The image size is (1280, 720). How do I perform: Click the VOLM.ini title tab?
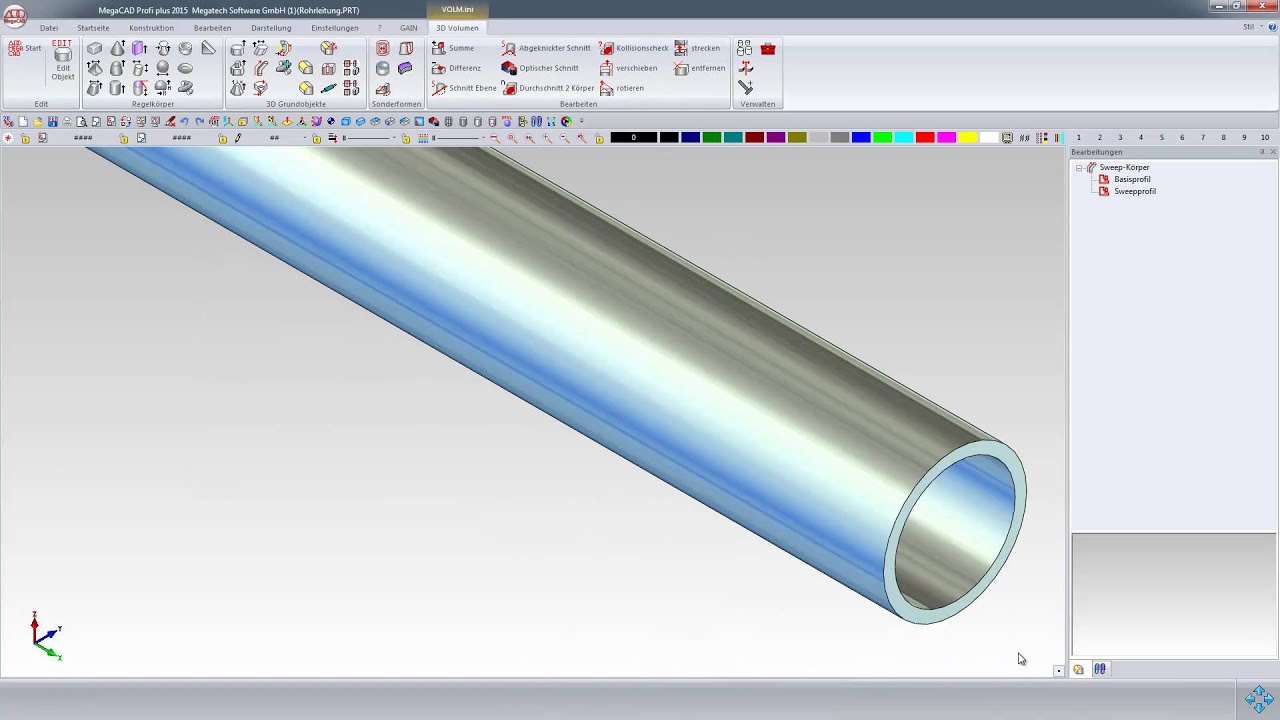coord(458,9)
